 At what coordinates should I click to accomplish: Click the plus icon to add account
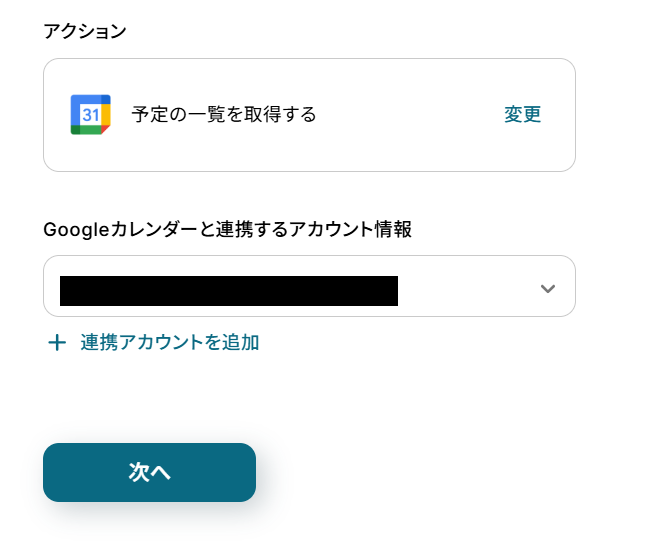57,343
